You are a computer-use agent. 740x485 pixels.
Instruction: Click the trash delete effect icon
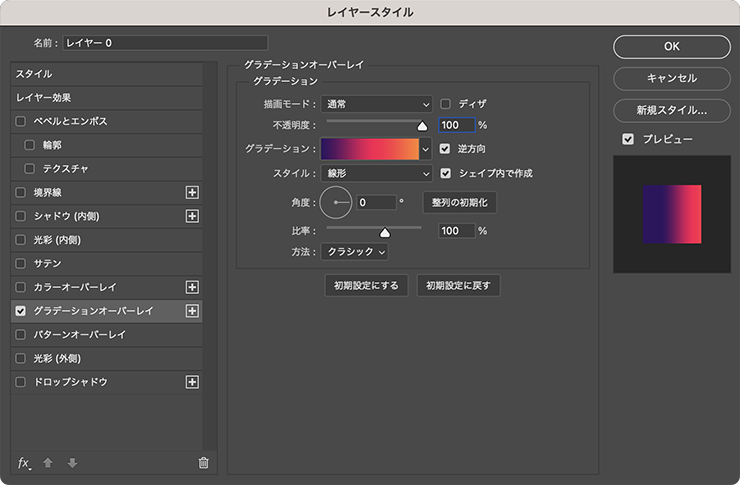coord(203,462)
